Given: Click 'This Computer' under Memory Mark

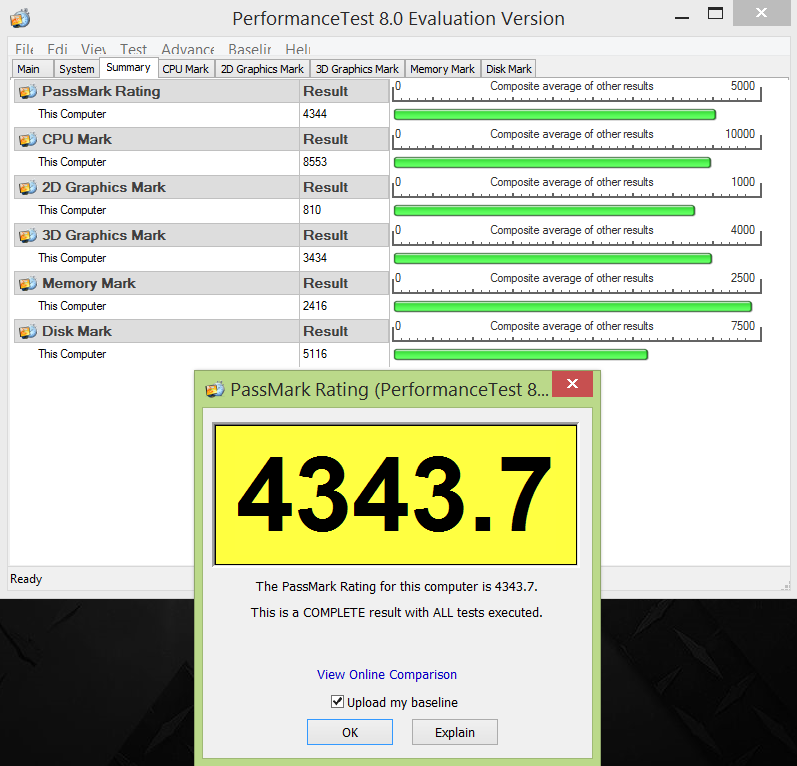Looking at the screenshot, I should click(x=72, y=306).
